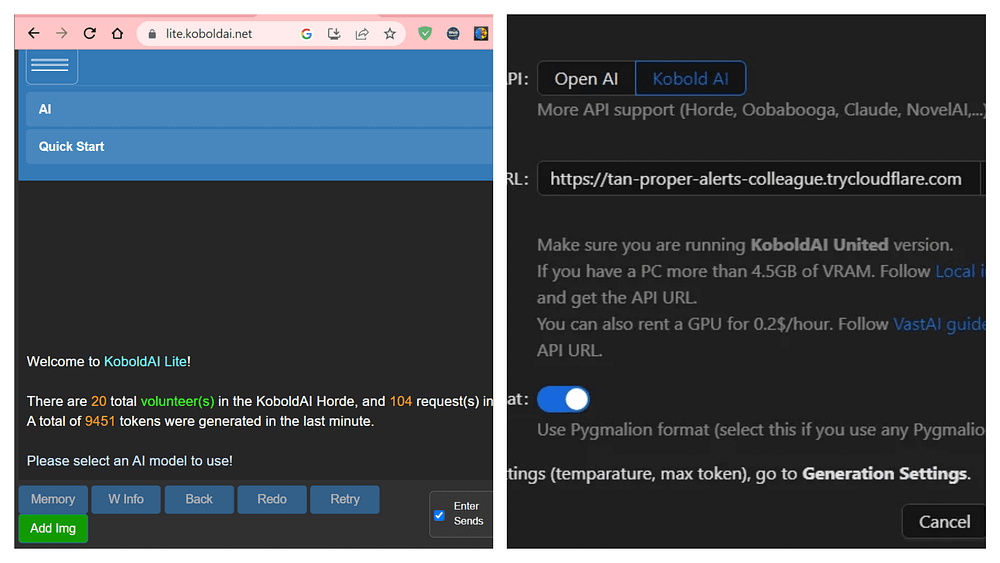
Task: Share this page via share icon
Action: (362, 34)
